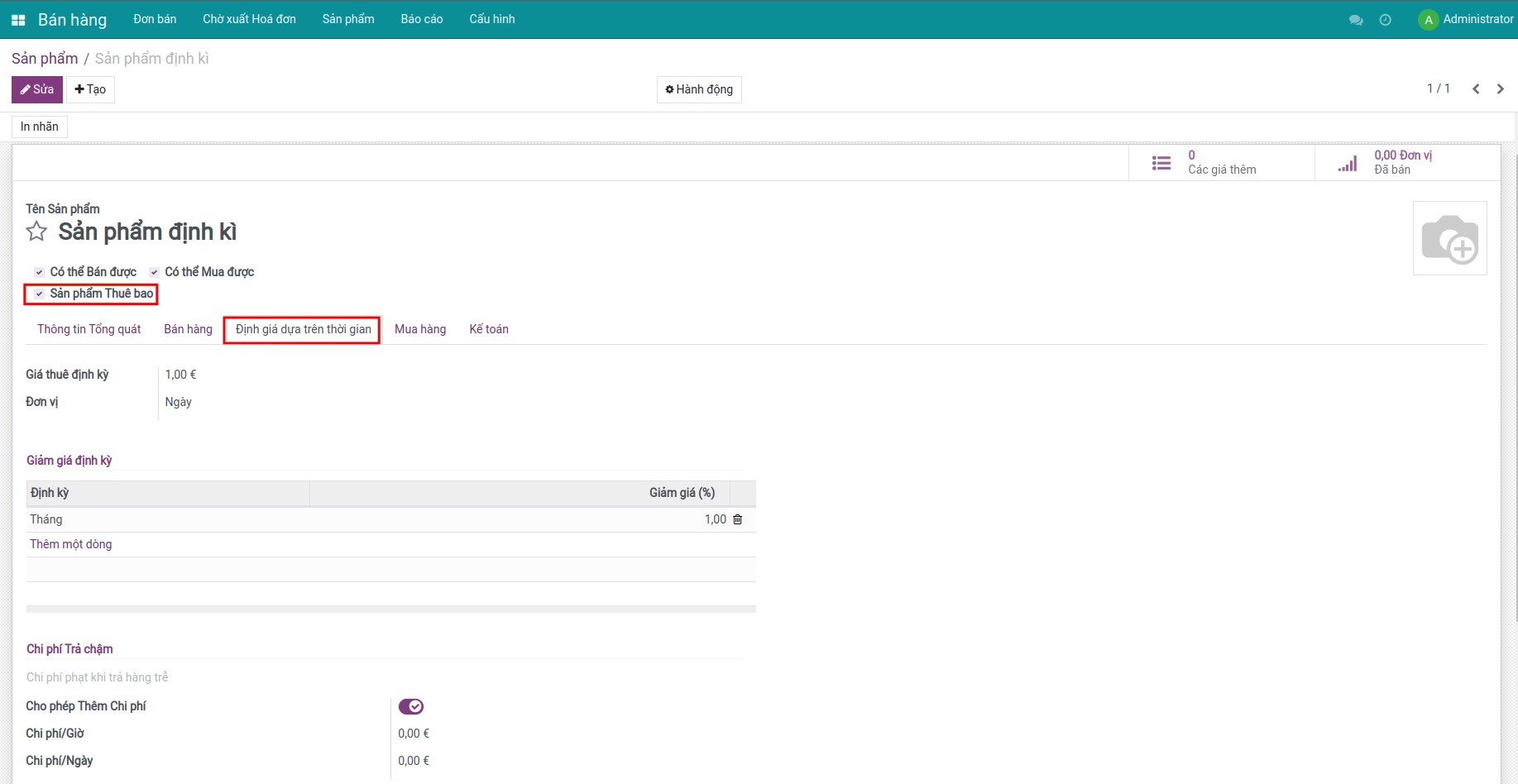The width and height of the screenshot is (1518, 784).
Task: Delete the Tháng discount row
Action: pos(738,519)
